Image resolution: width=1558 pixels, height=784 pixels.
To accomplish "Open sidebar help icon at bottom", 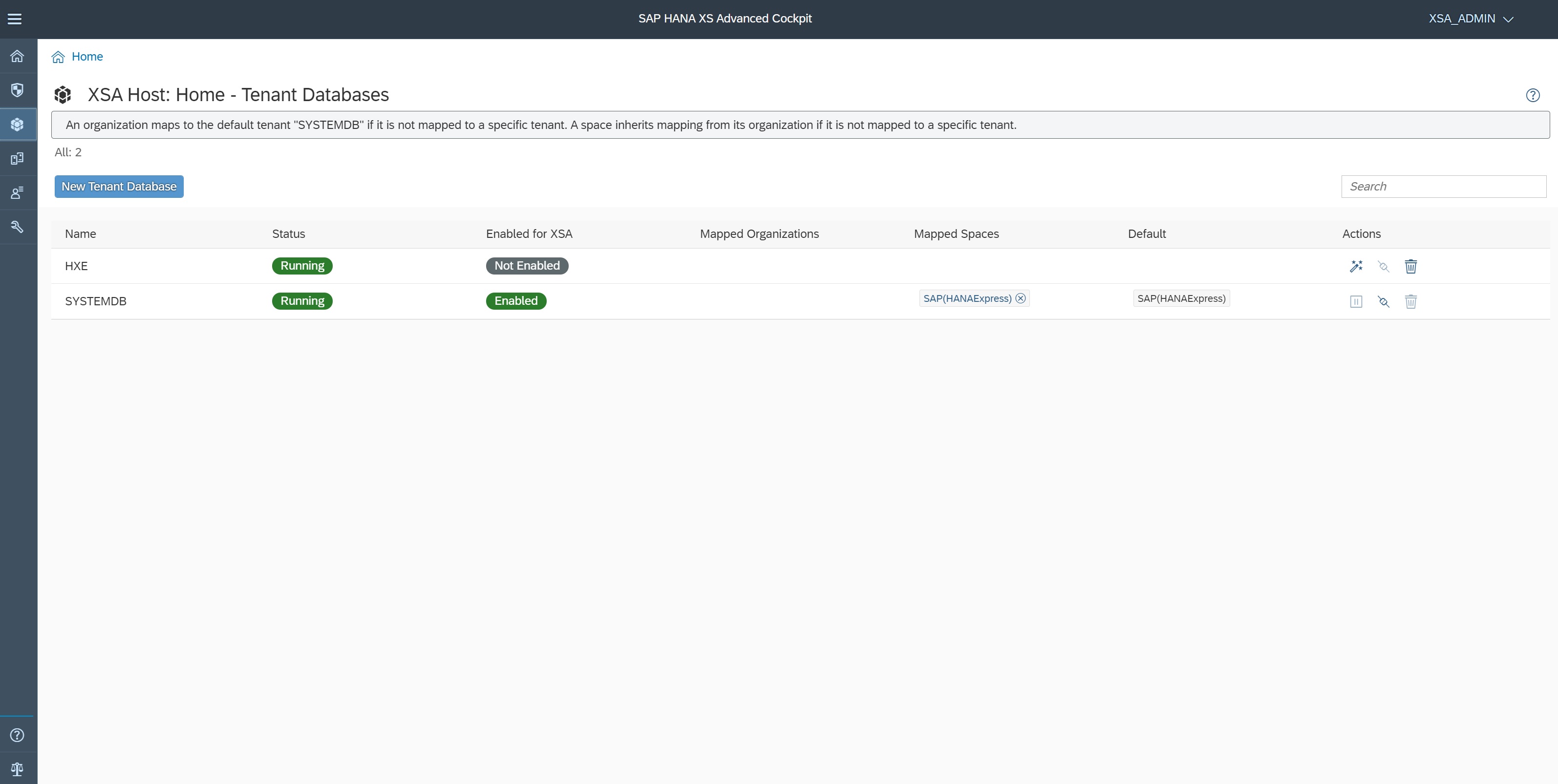I will coord(18,735).
